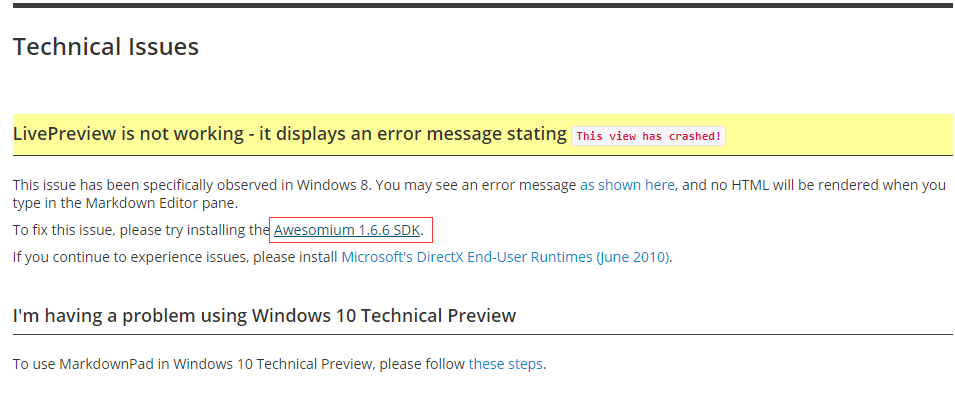955x411 pixels.
Task: Open the "as shown here" link
Action: pyautogui.click(x=627, y=184)
